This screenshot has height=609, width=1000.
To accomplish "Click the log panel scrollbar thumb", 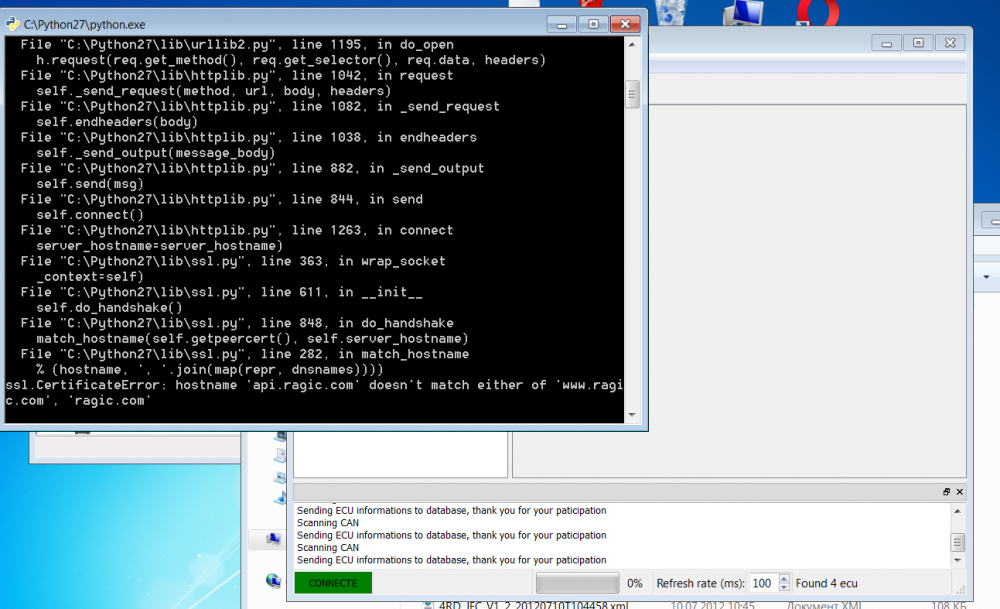I will click(957, 542).
